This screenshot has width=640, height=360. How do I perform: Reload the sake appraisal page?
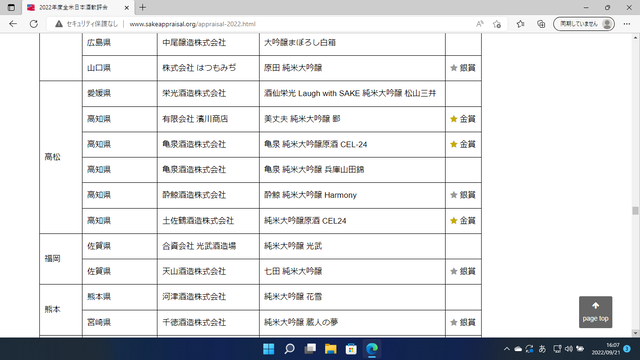(34, 24)
